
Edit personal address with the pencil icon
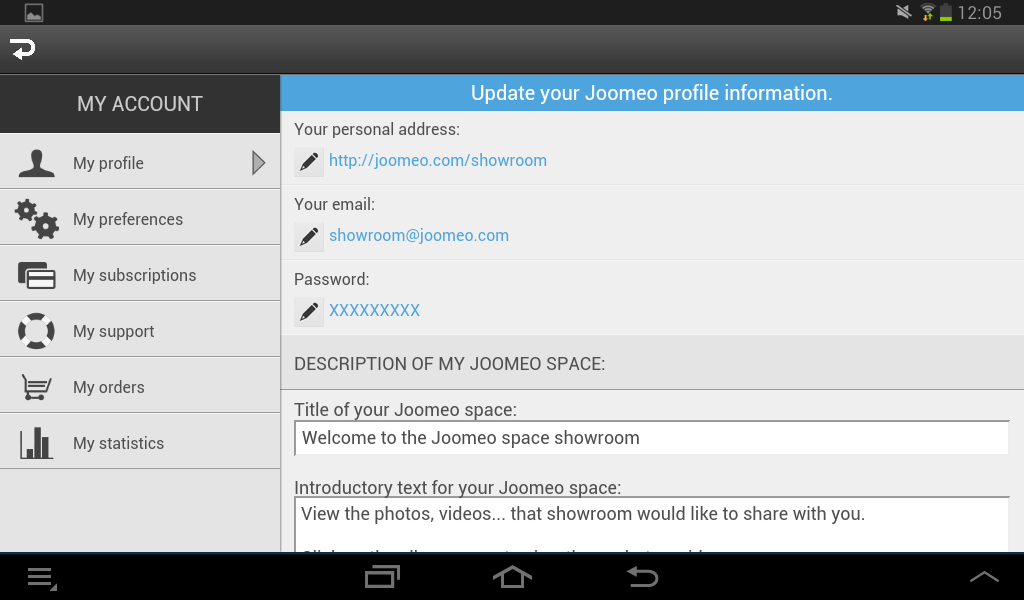click(x=309, y=161)
